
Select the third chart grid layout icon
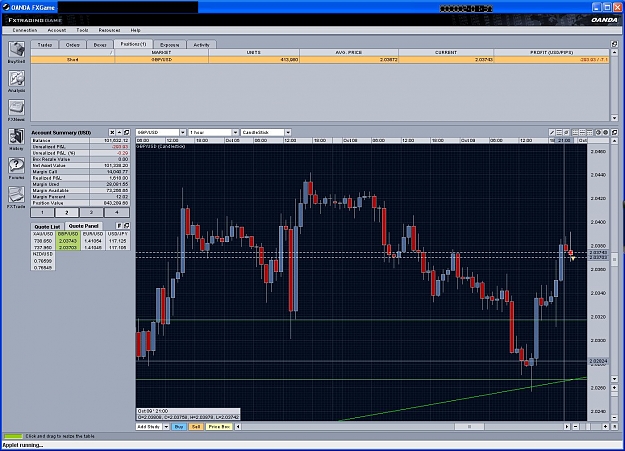tap(590, 132)
